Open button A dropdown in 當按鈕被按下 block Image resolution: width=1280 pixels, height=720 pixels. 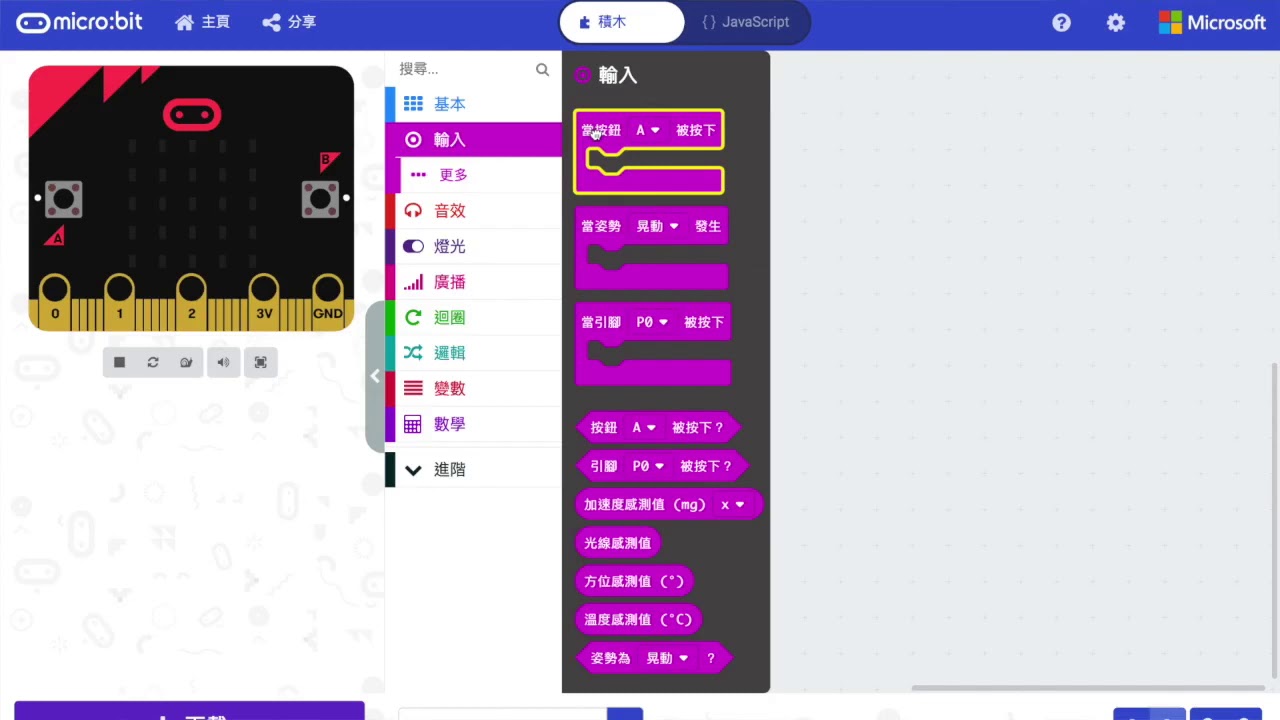click(x=647, y=130)
